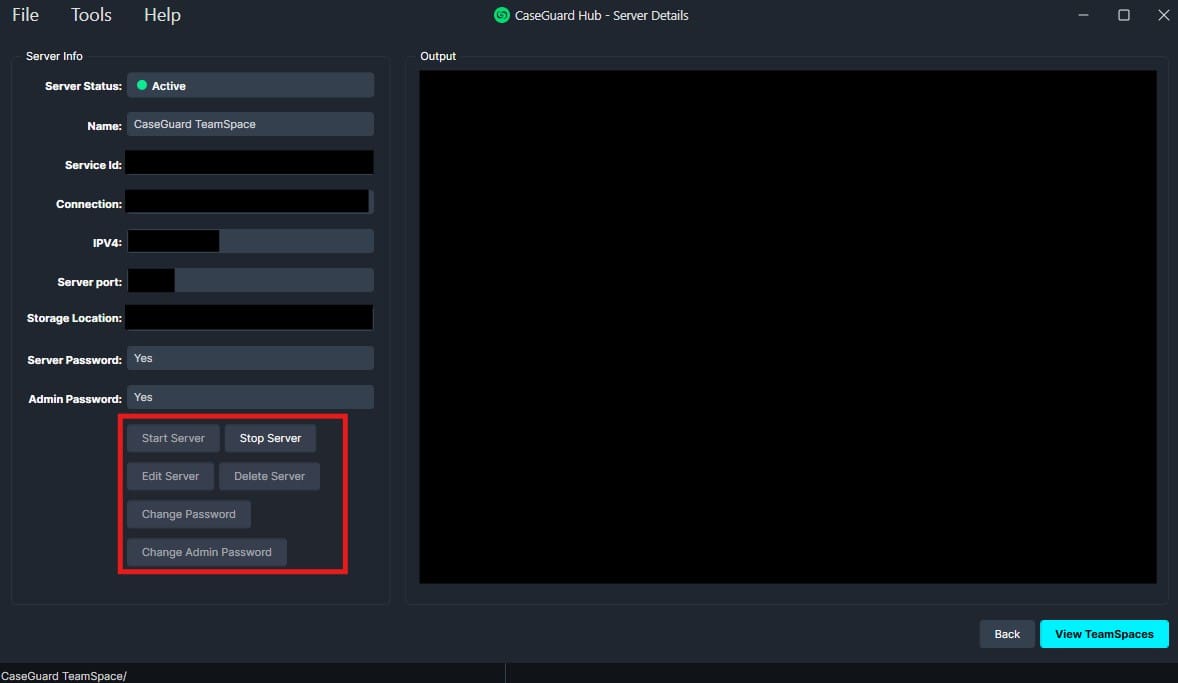Viewport: 1178px width, 683px height.
Task: Click the CaseGuard logo icon in title bar
Action: tap(502, 15)
